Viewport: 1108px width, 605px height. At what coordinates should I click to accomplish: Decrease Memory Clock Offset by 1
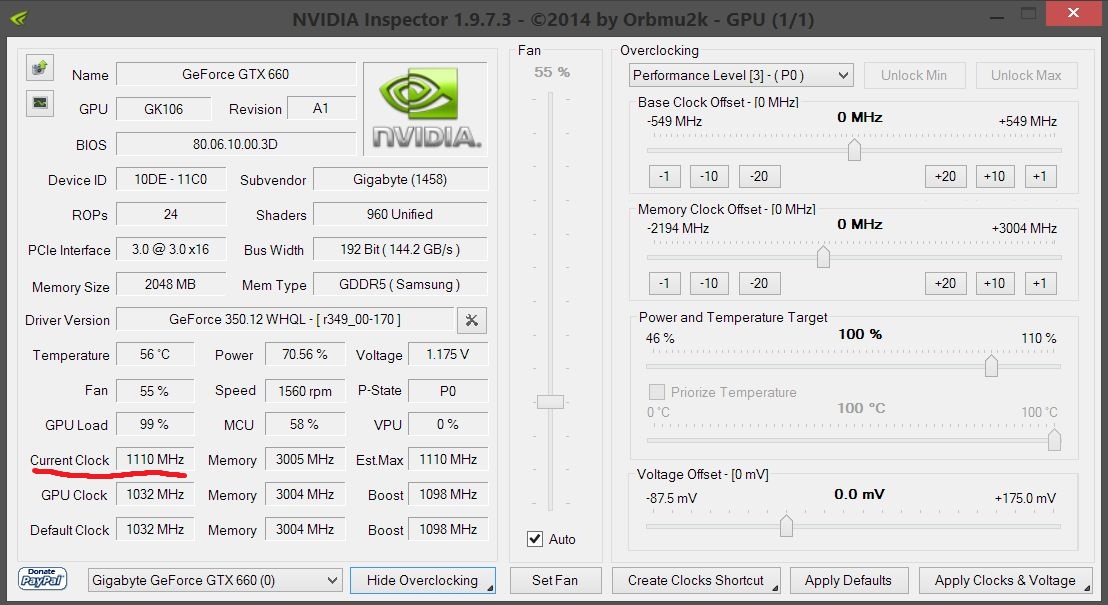tap(664, 283)
